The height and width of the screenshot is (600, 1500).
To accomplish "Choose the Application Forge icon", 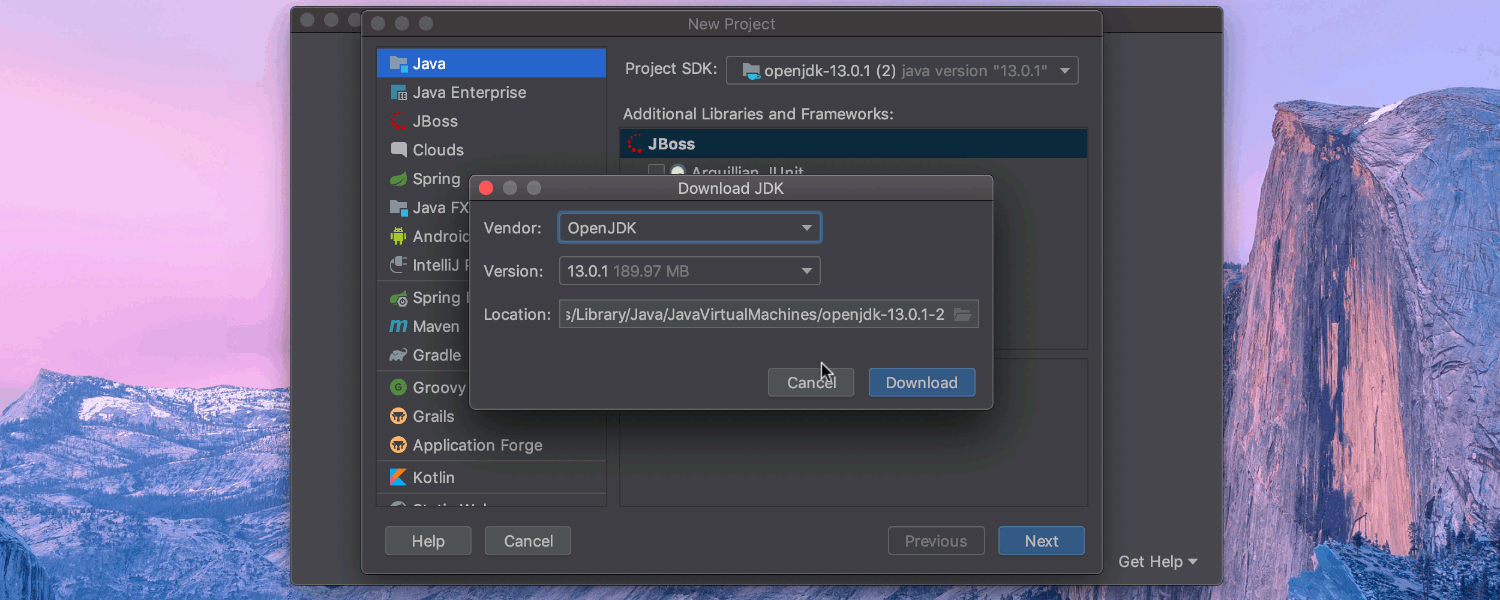I will [x=398, y=446].
